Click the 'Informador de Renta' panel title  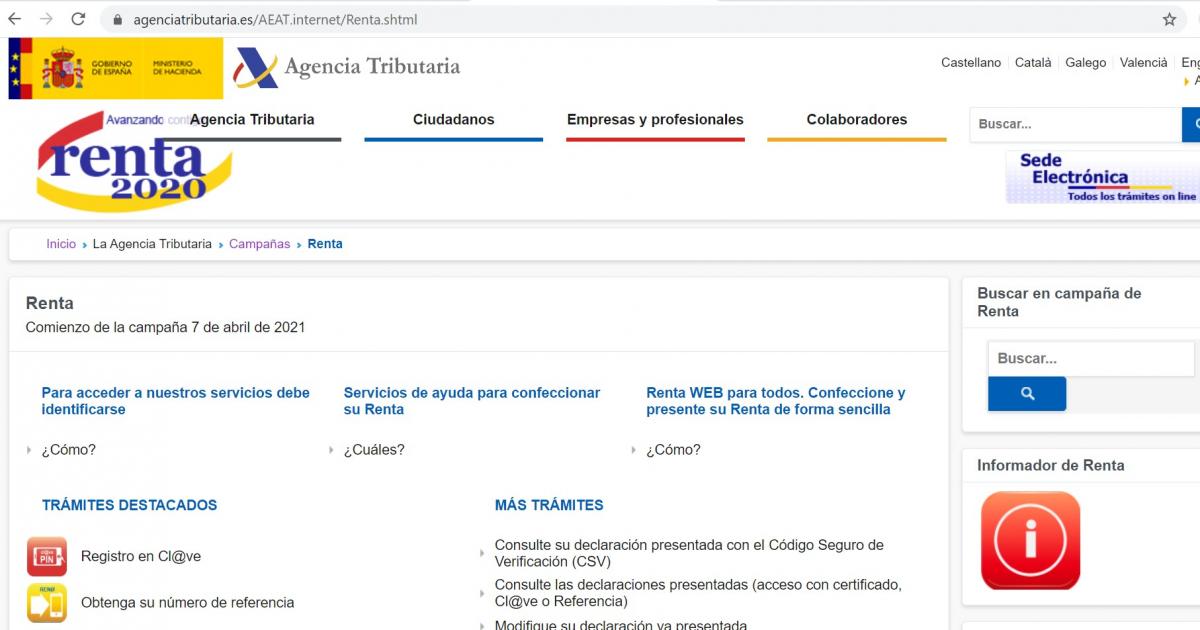tap(1051, 465)
